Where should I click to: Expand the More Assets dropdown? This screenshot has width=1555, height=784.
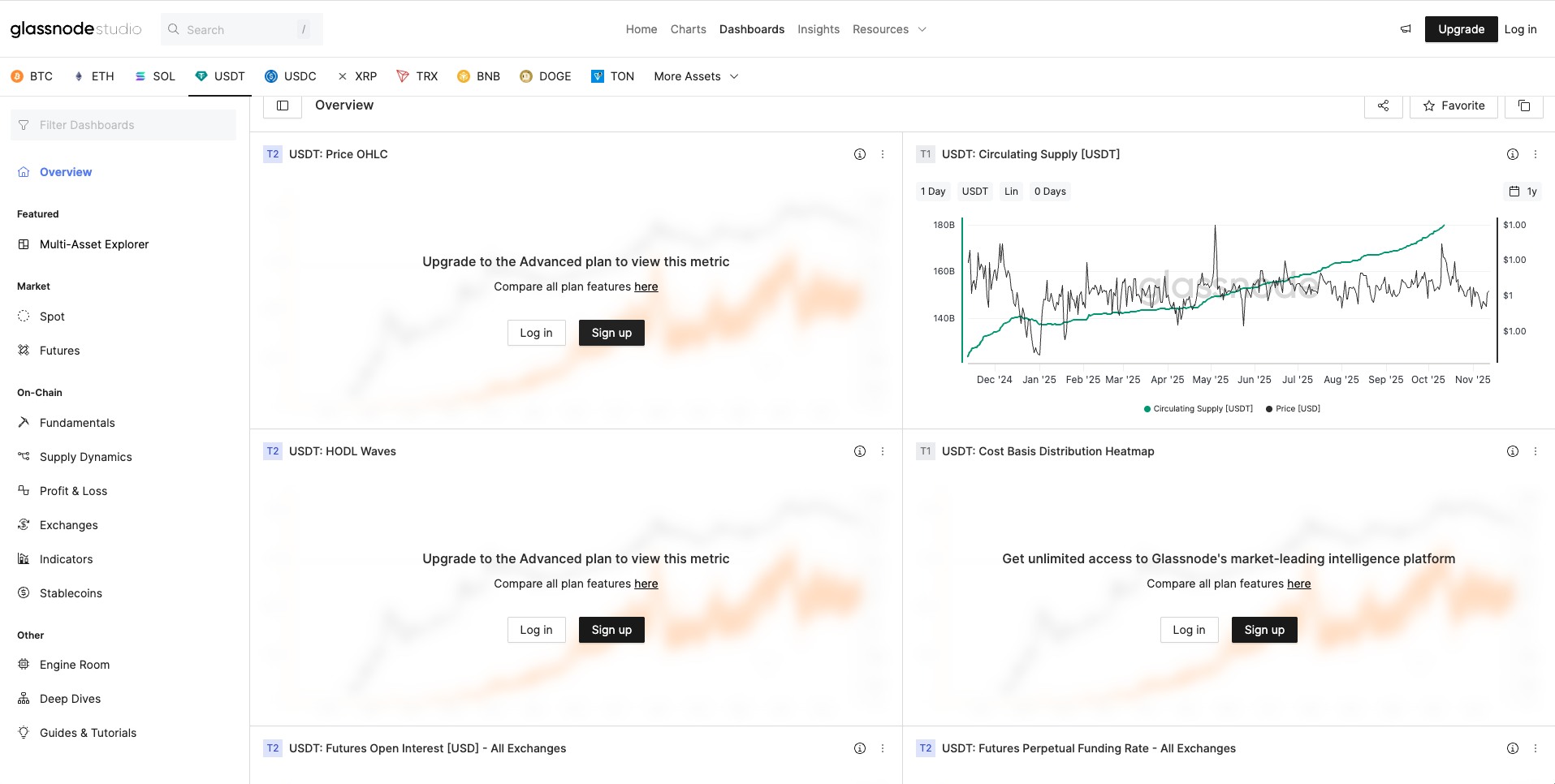pyautogui.click(x=696, y=76)
